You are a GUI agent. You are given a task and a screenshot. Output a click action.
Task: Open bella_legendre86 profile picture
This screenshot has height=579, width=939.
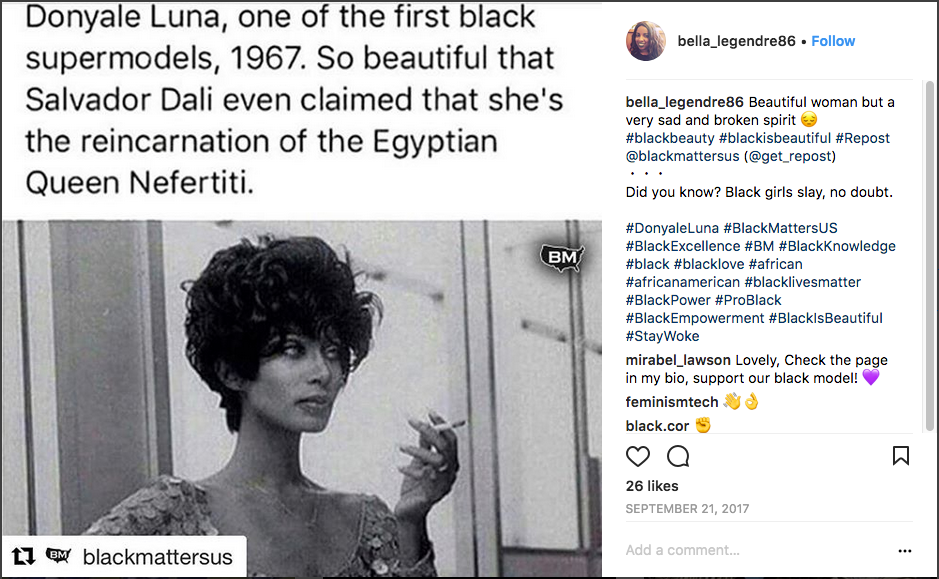[646, 41]
